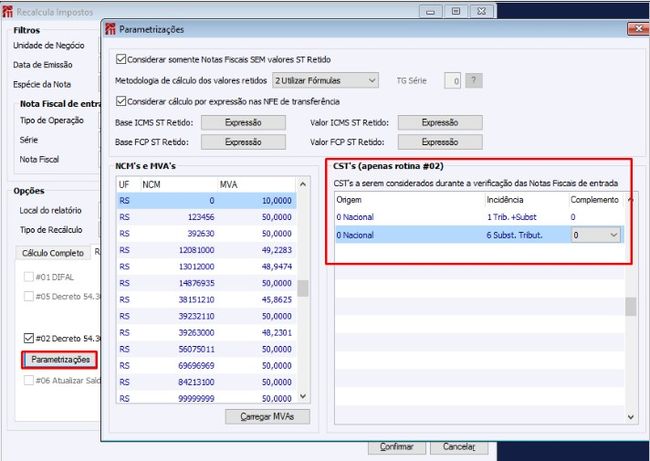Click the Parametrizações window title icon

click(x=110, y=29)
